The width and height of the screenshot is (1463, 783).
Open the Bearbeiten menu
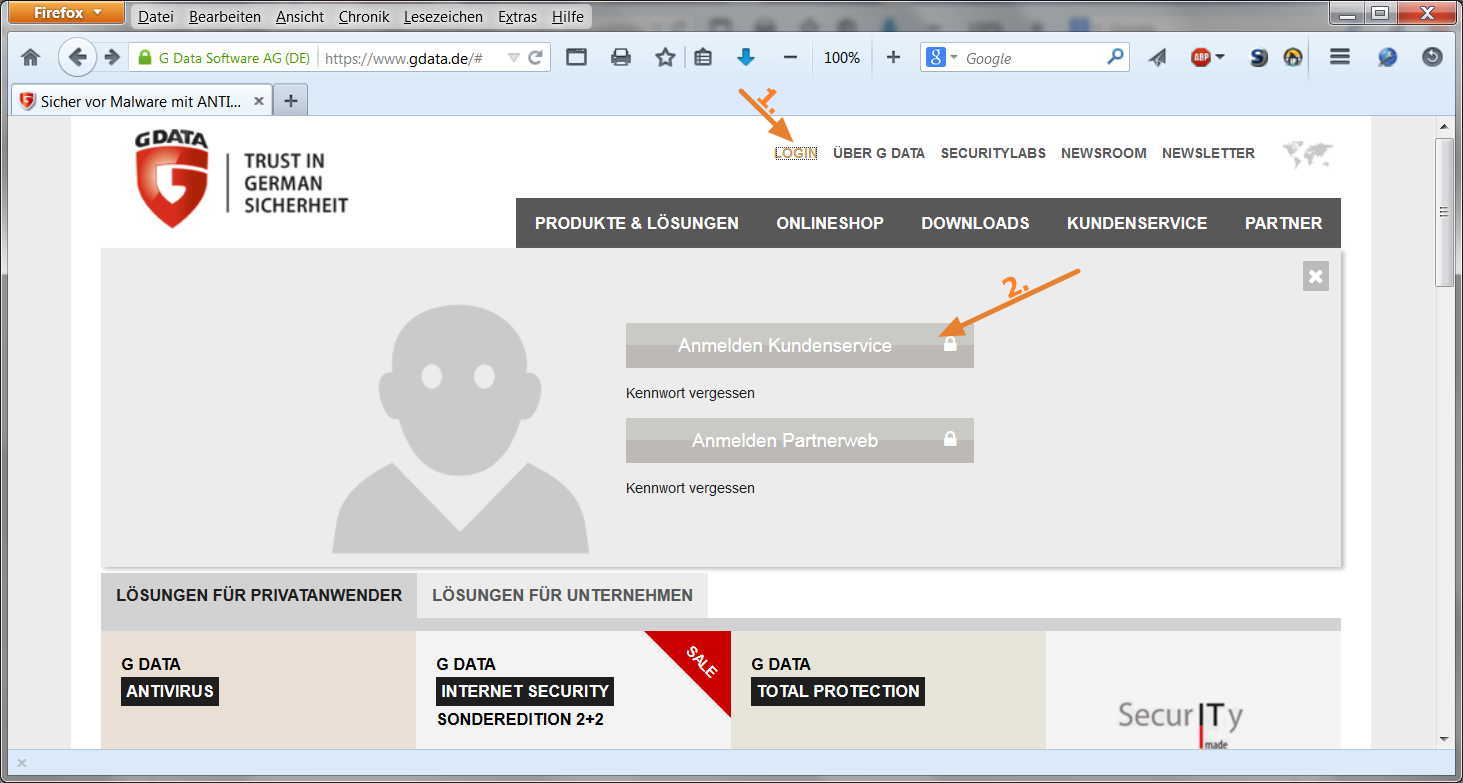click(x=225, y=17)
